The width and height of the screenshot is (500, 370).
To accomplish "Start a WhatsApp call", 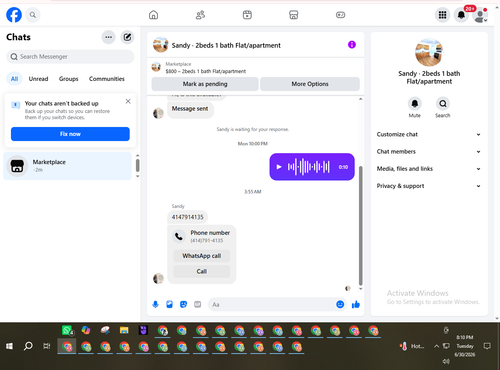I will click(202, 256).
